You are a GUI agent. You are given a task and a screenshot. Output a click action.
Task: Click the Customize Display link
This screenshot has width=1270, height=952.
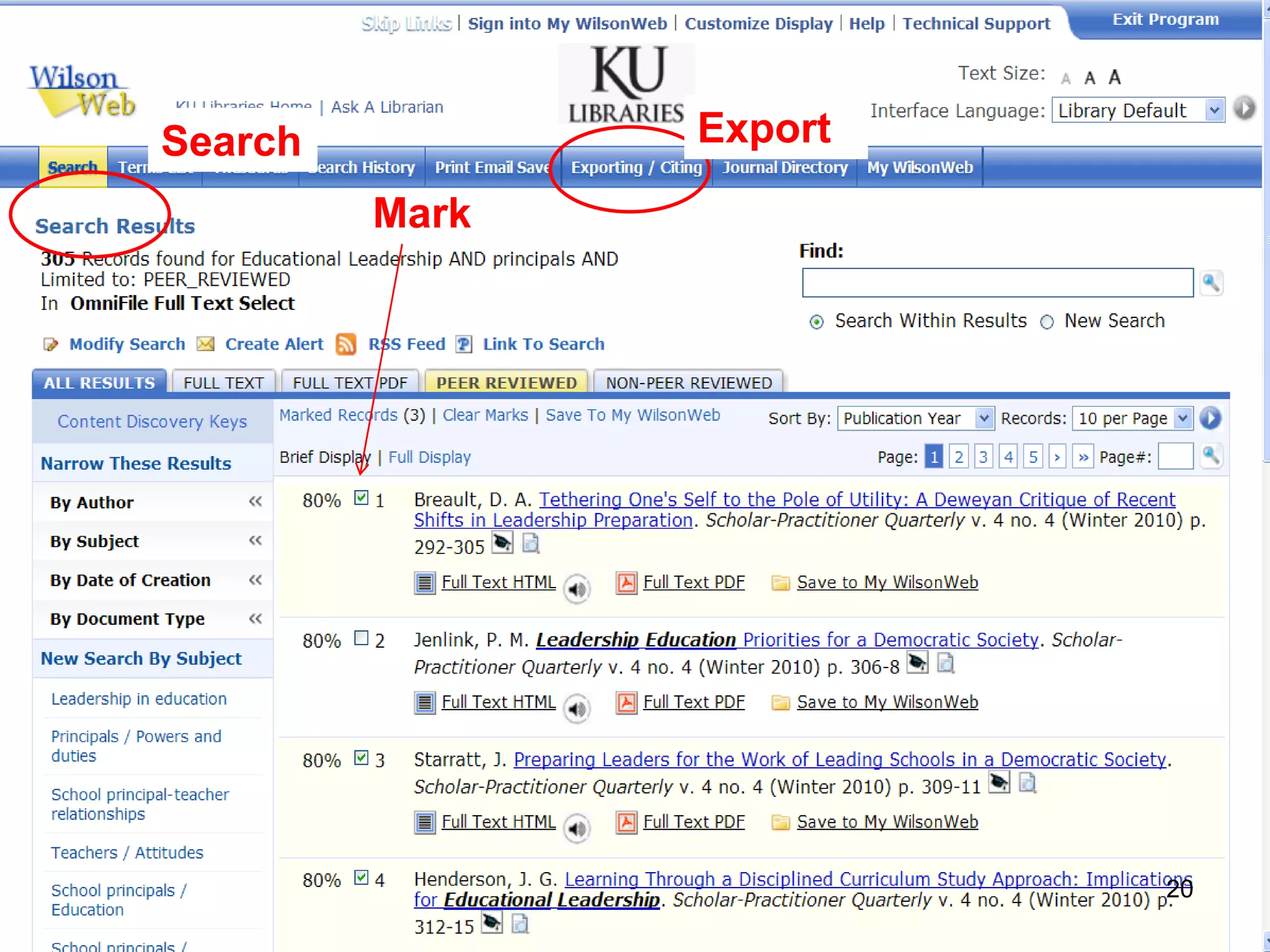tap(758, 24)
